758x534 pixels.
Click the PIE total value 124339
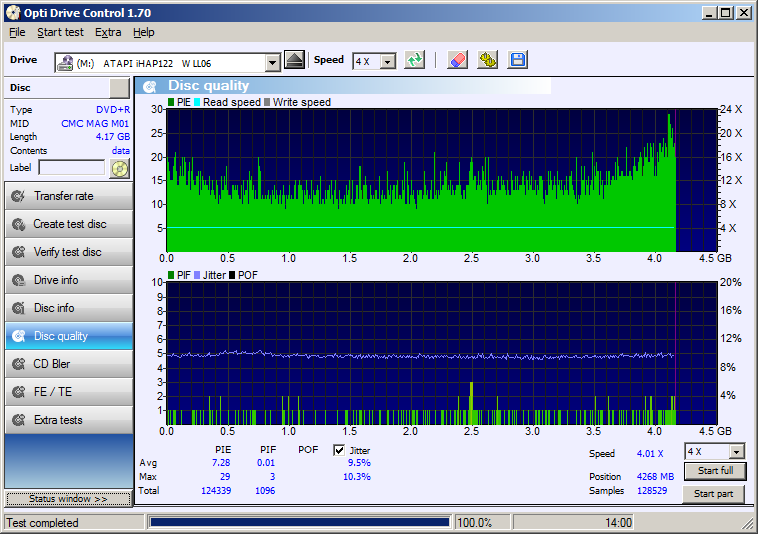[x=216, y=491]
